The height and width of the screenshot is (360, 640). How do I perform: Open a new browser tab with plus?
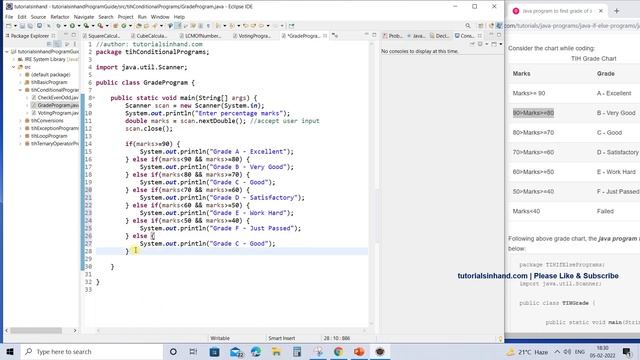pos(617,11)
